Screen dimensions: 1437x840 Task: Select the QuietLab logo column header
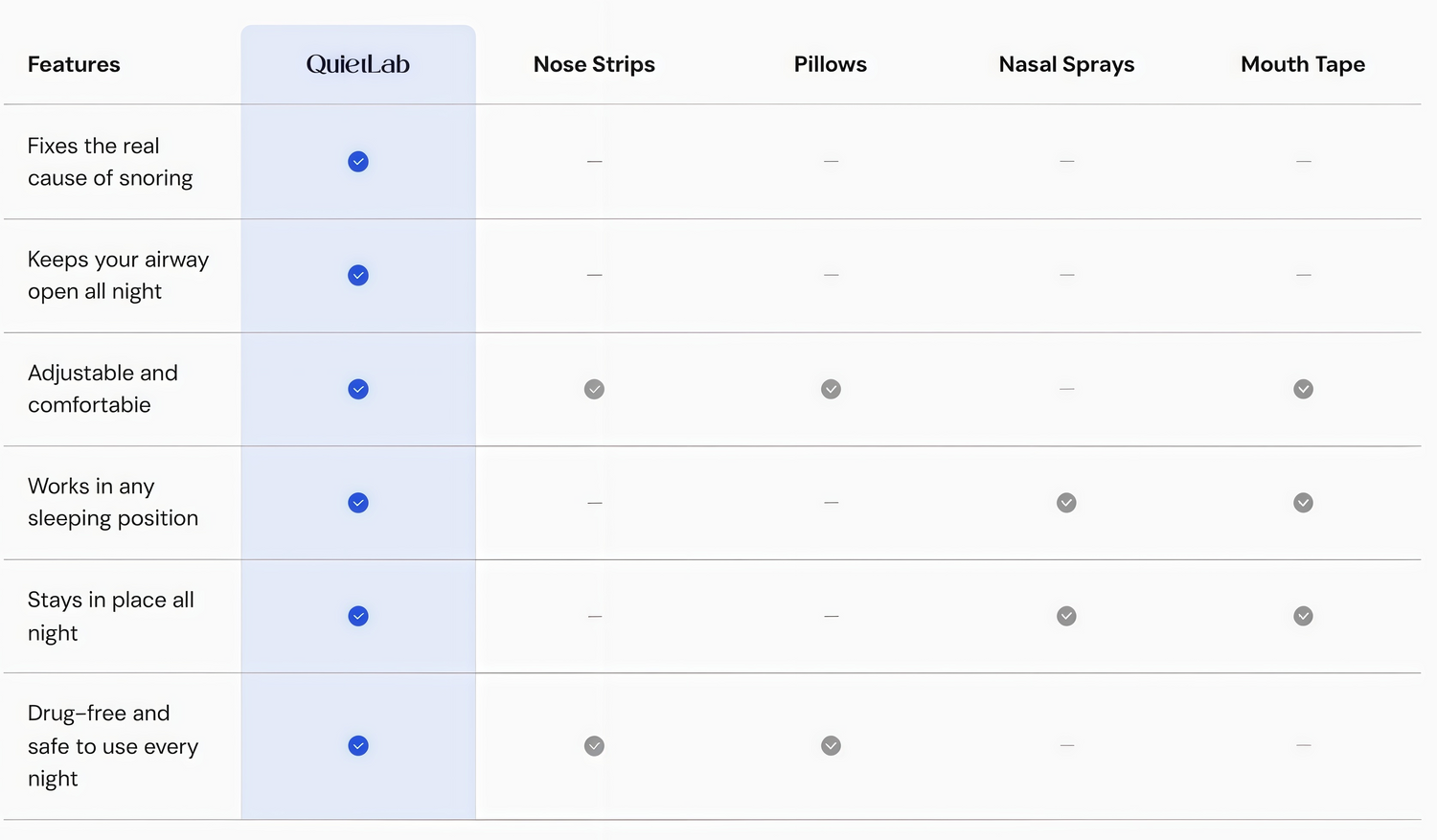coord(358,64)
